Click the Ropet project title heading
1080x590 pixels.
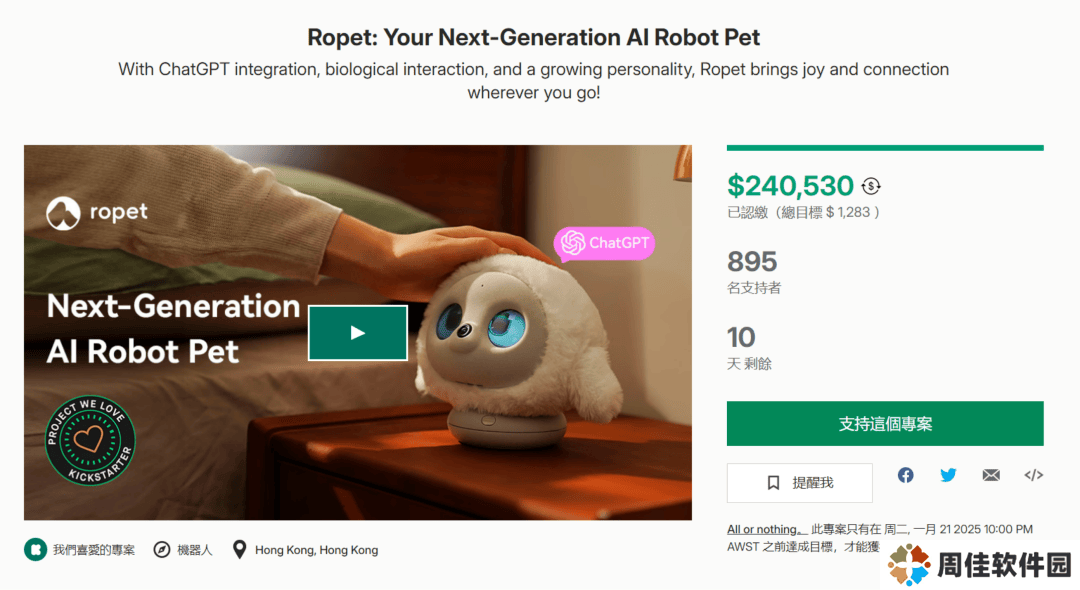(x=534, y=37)
